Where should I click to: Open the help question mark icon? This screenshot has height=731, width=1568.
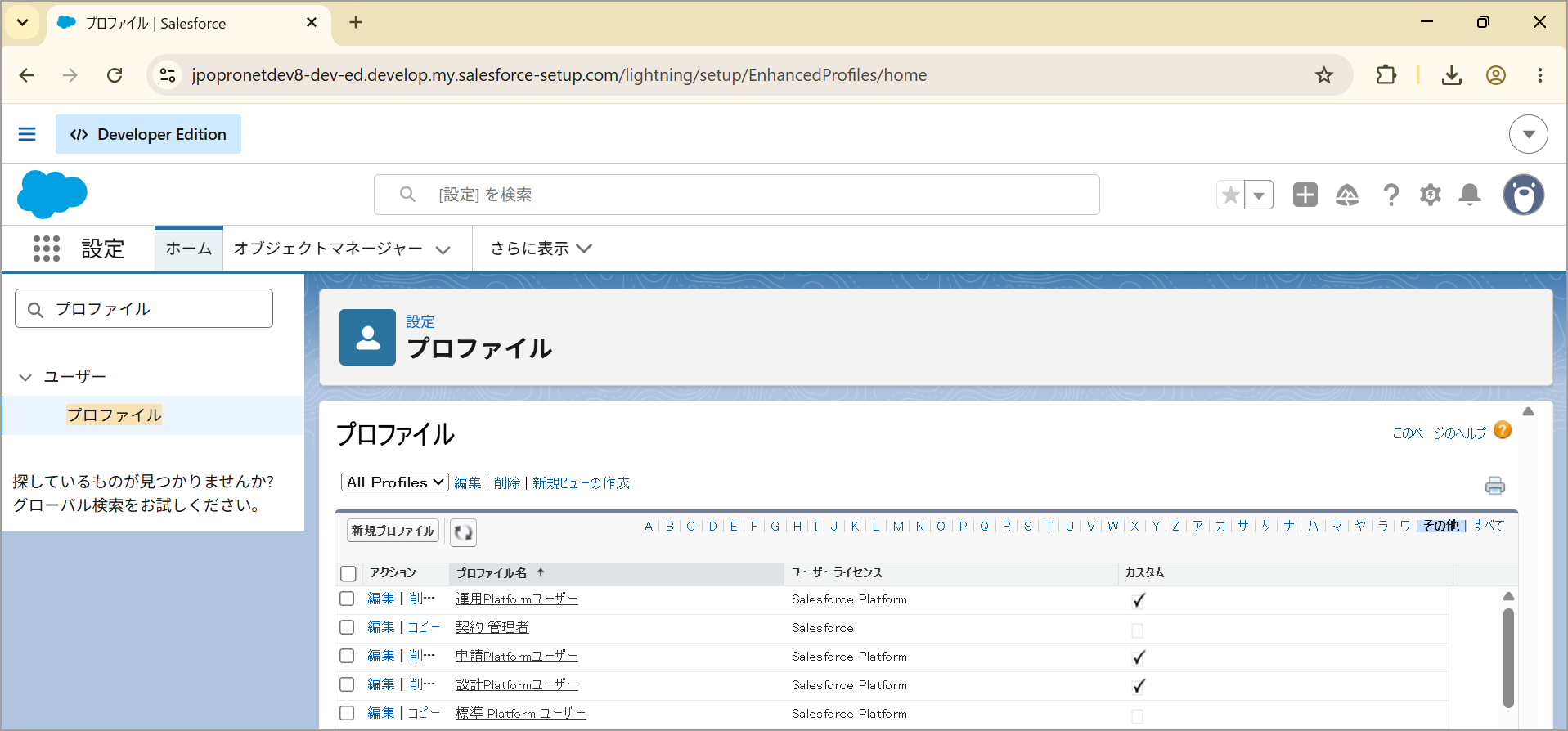[1391, 195]
